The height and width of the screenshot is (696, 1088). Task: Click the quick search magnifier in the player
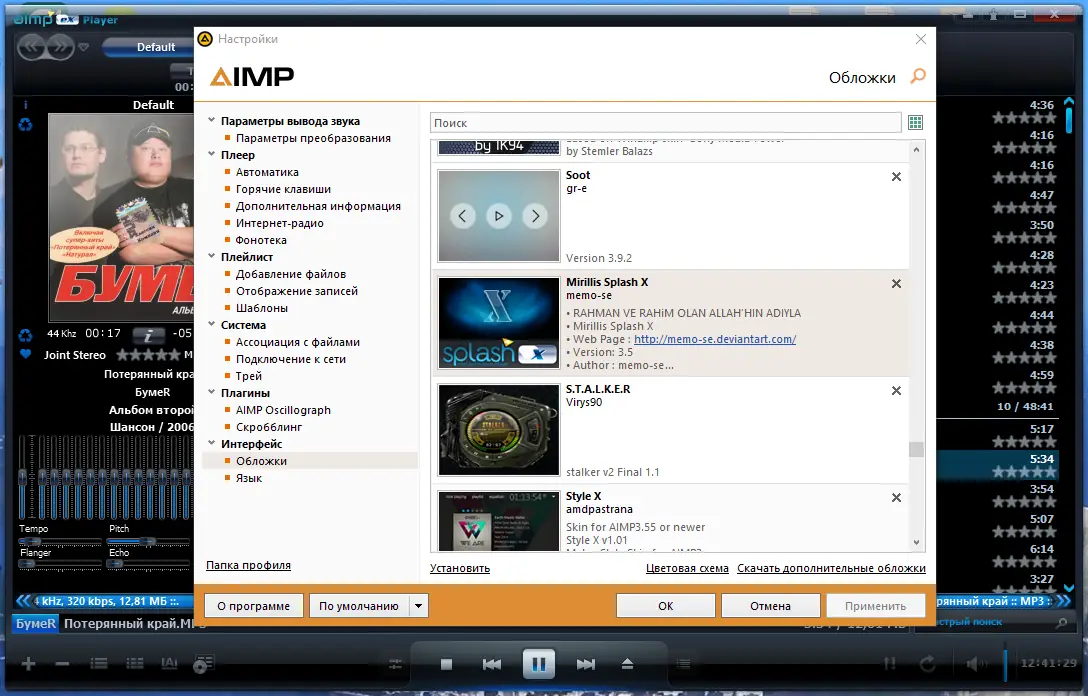click(1061, 623)
